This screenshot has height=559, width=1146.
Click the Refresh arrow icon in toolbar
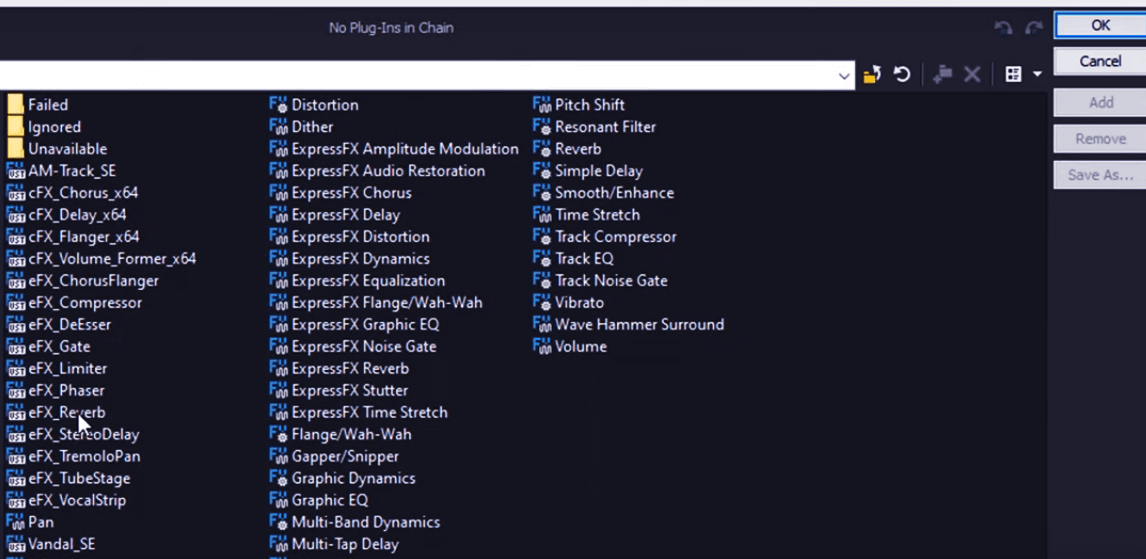902,75
